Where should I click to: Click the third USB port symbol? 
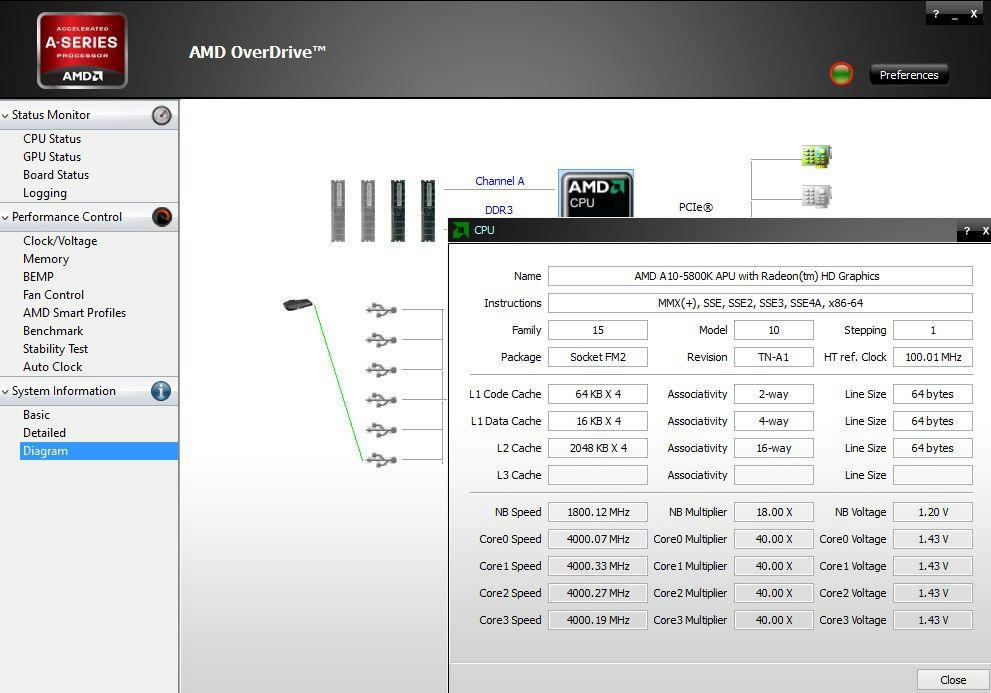[381, 369]
